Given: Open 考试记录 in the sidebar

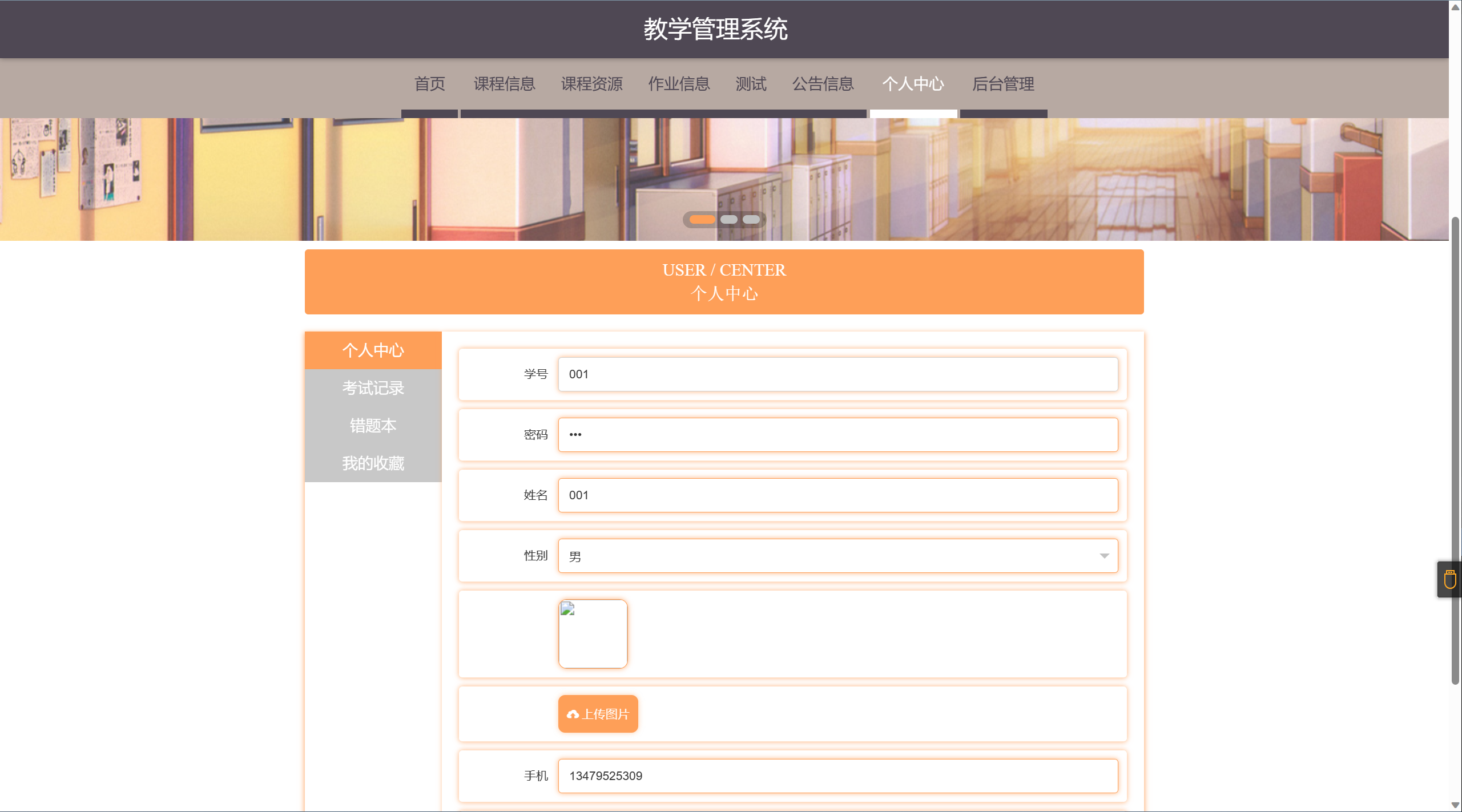Looking at the screenshot, I should click(x=373, y=388).
